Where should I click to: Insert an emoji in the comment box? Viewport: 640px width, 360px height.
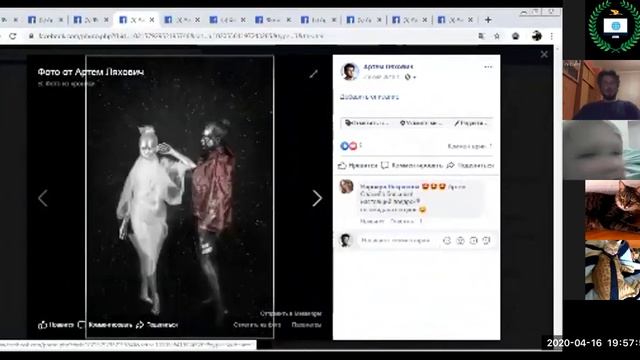coord(447,240)
